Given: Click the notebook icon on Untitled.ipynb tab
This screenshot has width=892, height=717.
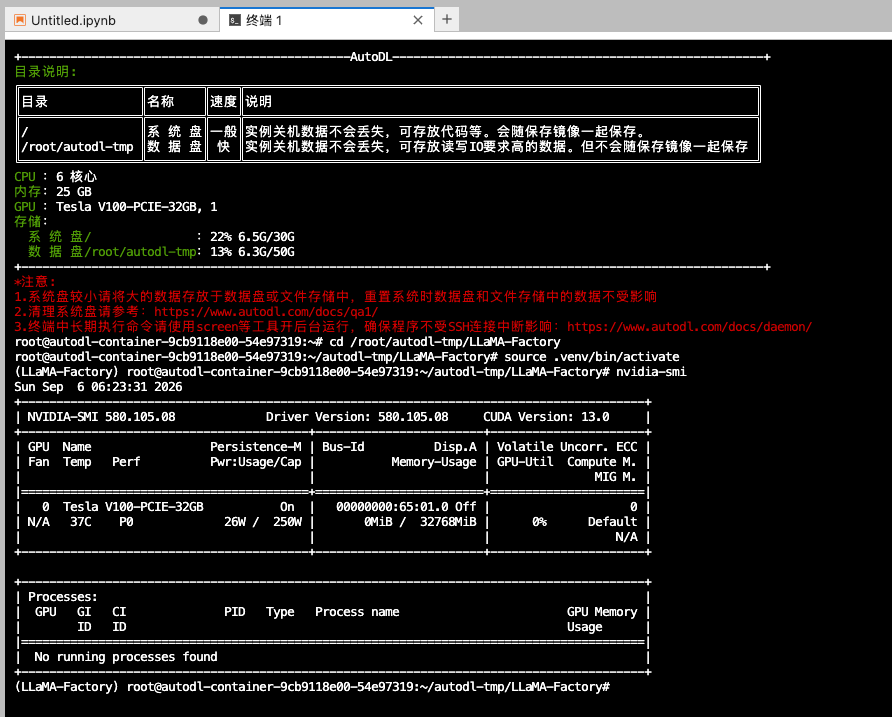Looking at the screenshot, I should tap(20, 20).
